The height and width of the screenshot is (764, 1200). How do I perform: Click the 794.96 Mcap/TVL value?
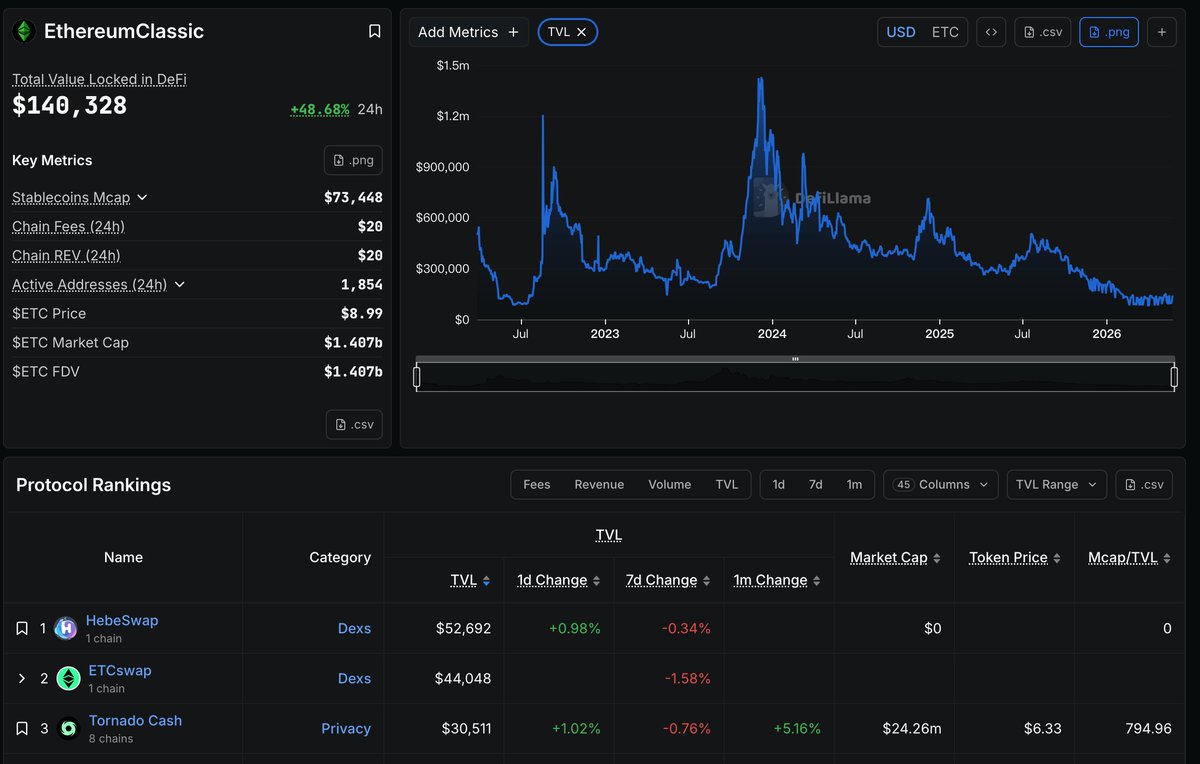1147,729
